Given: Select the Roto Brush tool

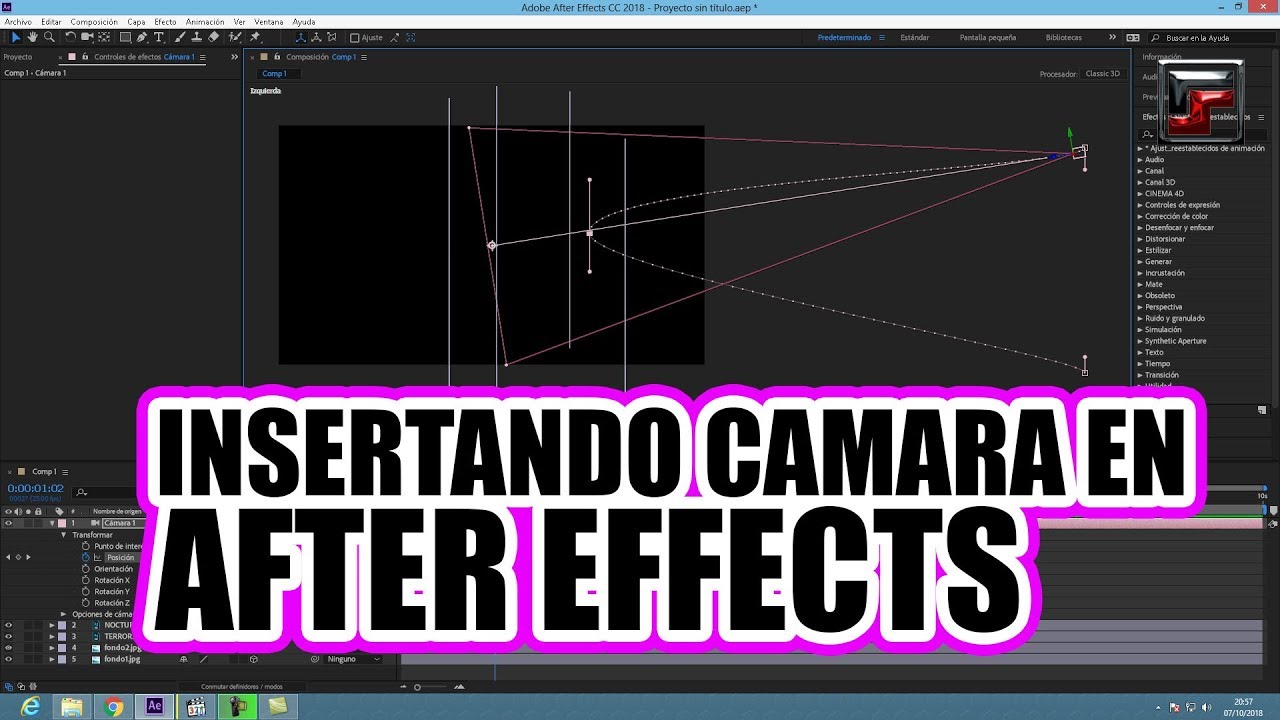Looking at the screenshot, I should (x=235, y=37).
